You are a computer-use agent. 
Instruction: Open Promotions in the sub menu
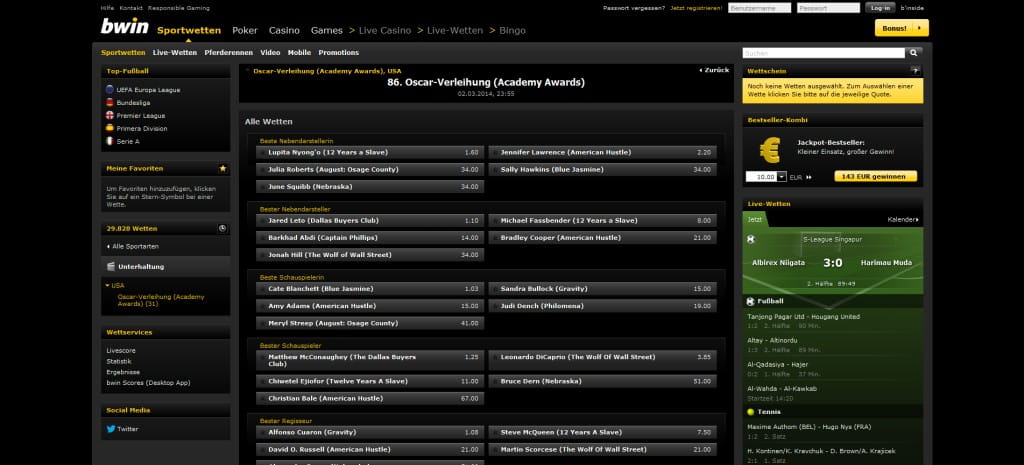(x=338, y=53)
